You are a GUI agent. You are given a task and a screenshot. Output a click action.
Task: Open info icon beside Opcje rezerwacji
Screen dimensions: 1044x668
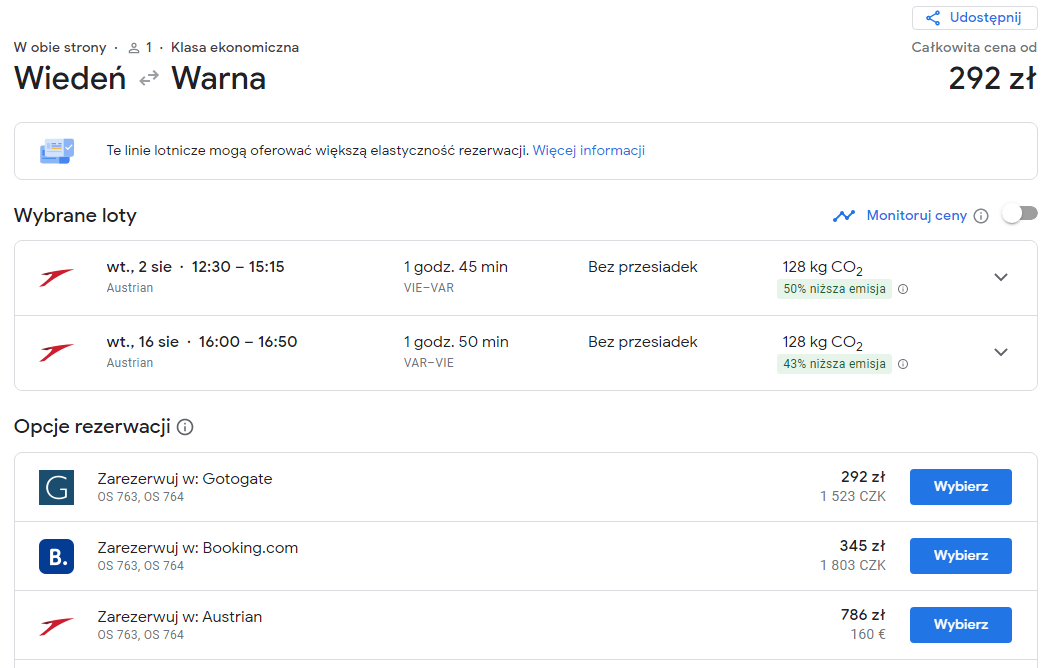tap(185, 427)
